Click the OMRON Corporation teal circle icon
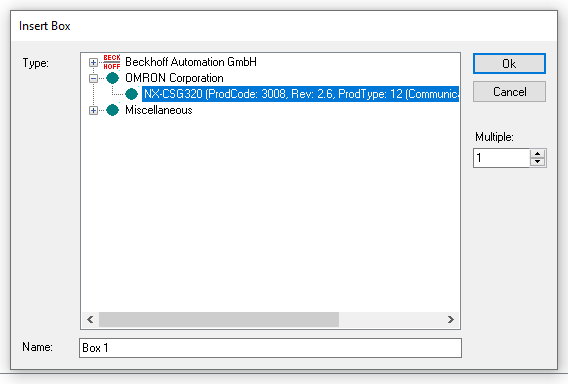Image resolution: width=568 pixels, height=384 pixels. [x=112, y=78]
